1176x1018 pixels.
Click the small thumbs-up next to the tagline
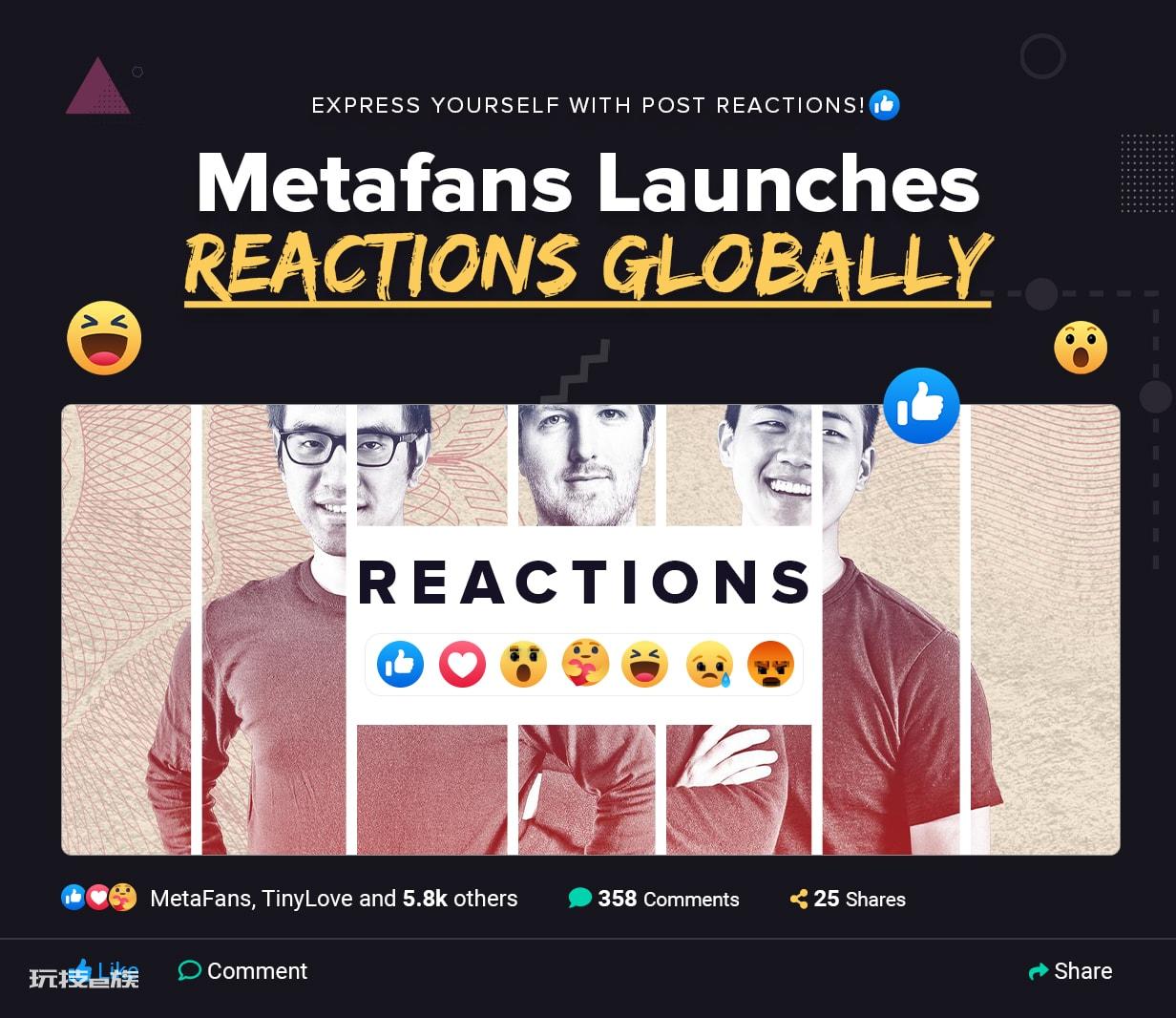point(885,105)
